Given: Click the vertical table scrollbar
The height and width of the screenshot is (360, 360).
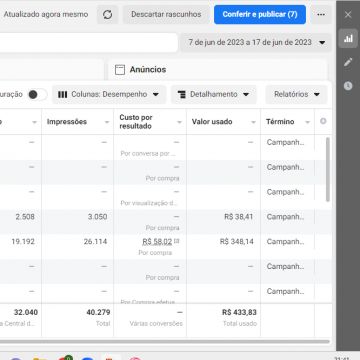Looking at the screenshot, I should (x=328, y=169).
